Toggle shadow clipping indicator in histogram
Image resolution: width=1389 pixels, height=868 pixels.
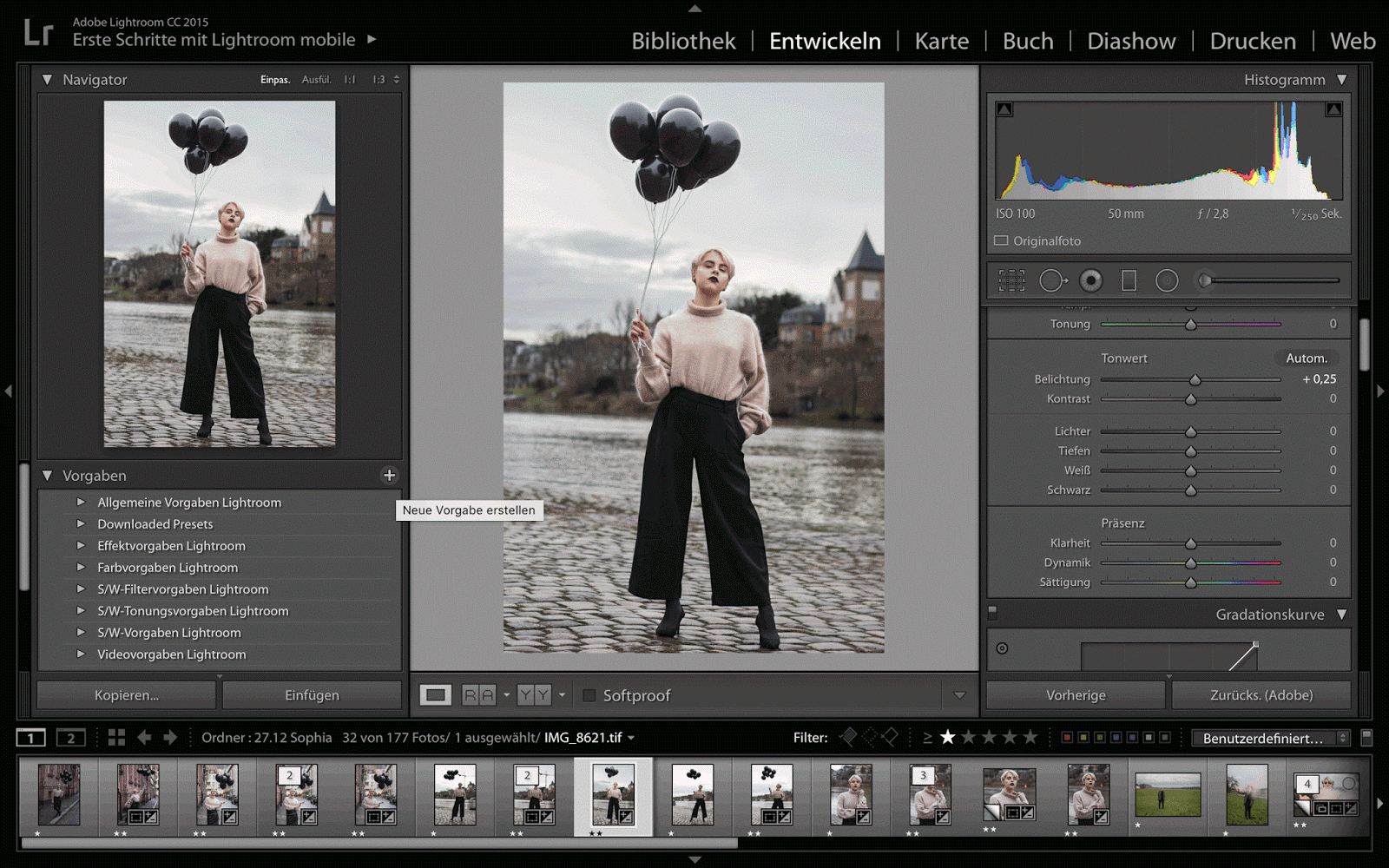pyautogui.click(x=1004, y=109)
